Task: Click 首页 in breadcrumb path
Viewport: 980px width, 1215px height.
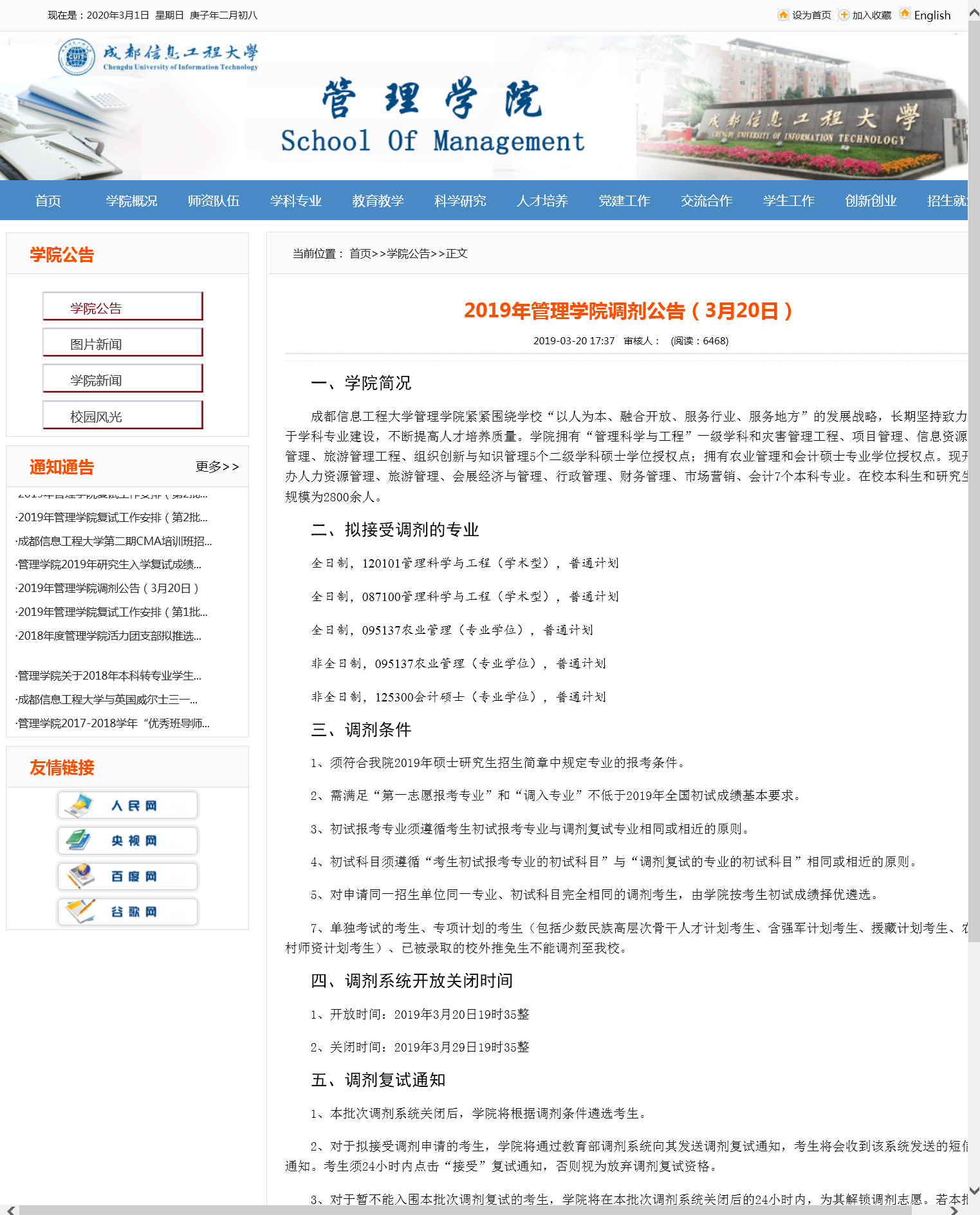Action: 360,254
